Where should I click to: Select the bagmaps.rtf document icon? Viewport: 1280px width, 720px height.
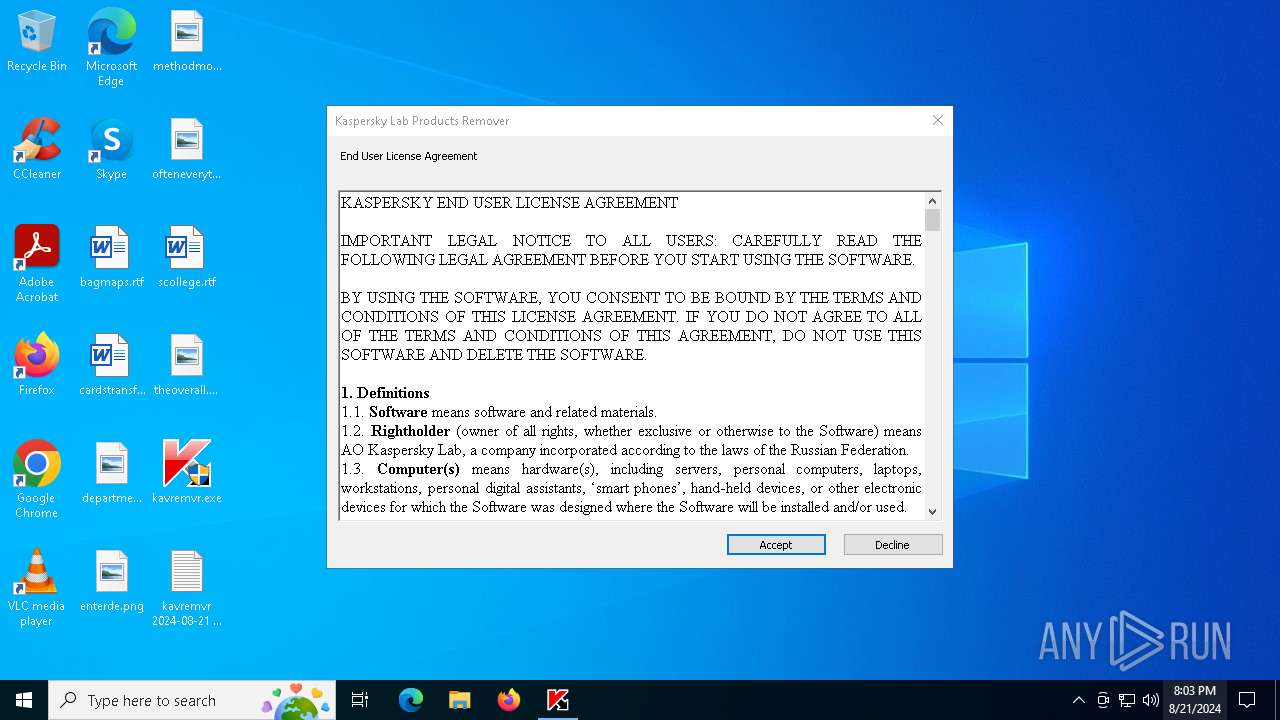111,258
